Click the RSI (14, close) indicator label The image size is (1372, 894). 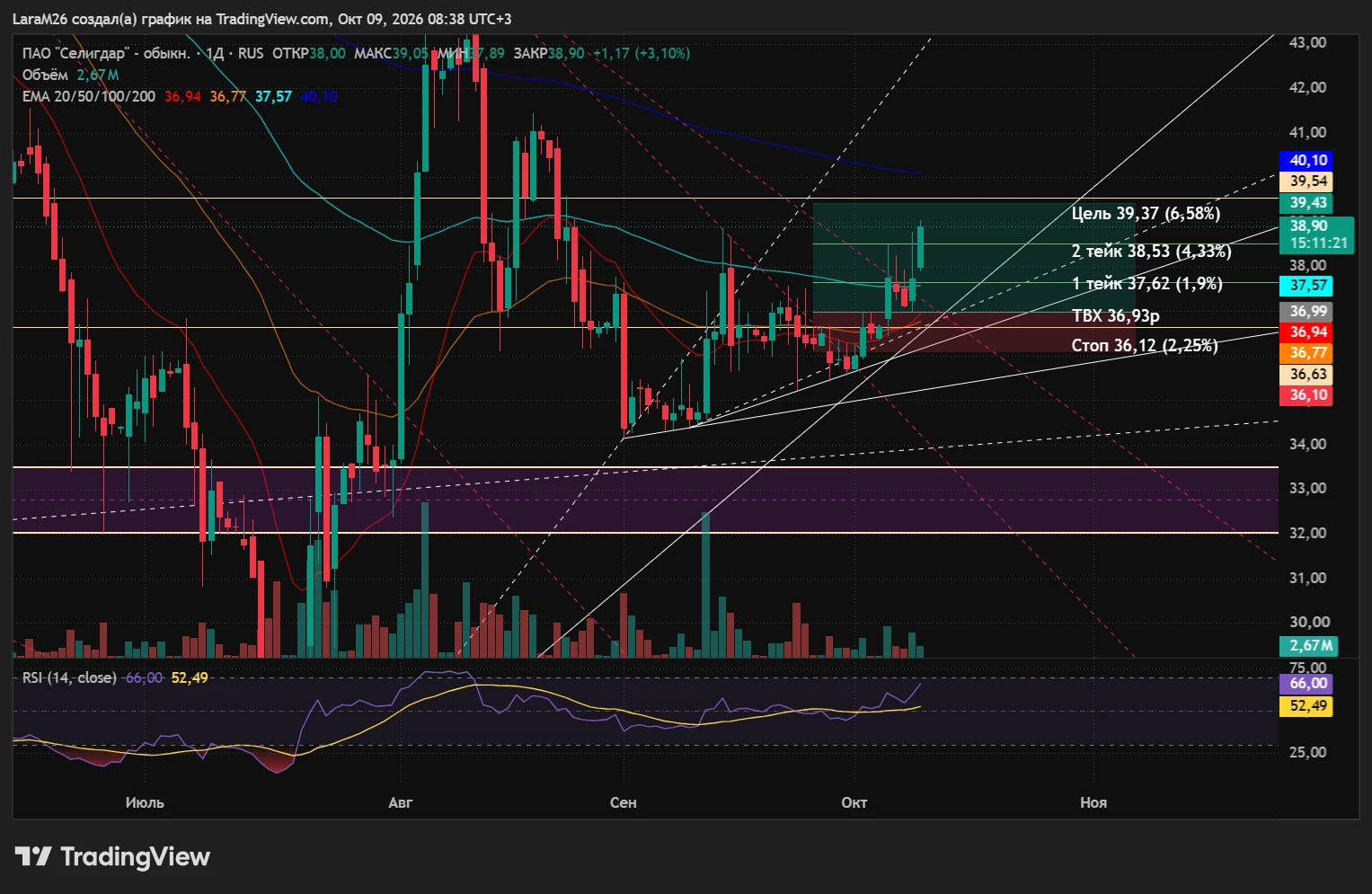[69, 677]
